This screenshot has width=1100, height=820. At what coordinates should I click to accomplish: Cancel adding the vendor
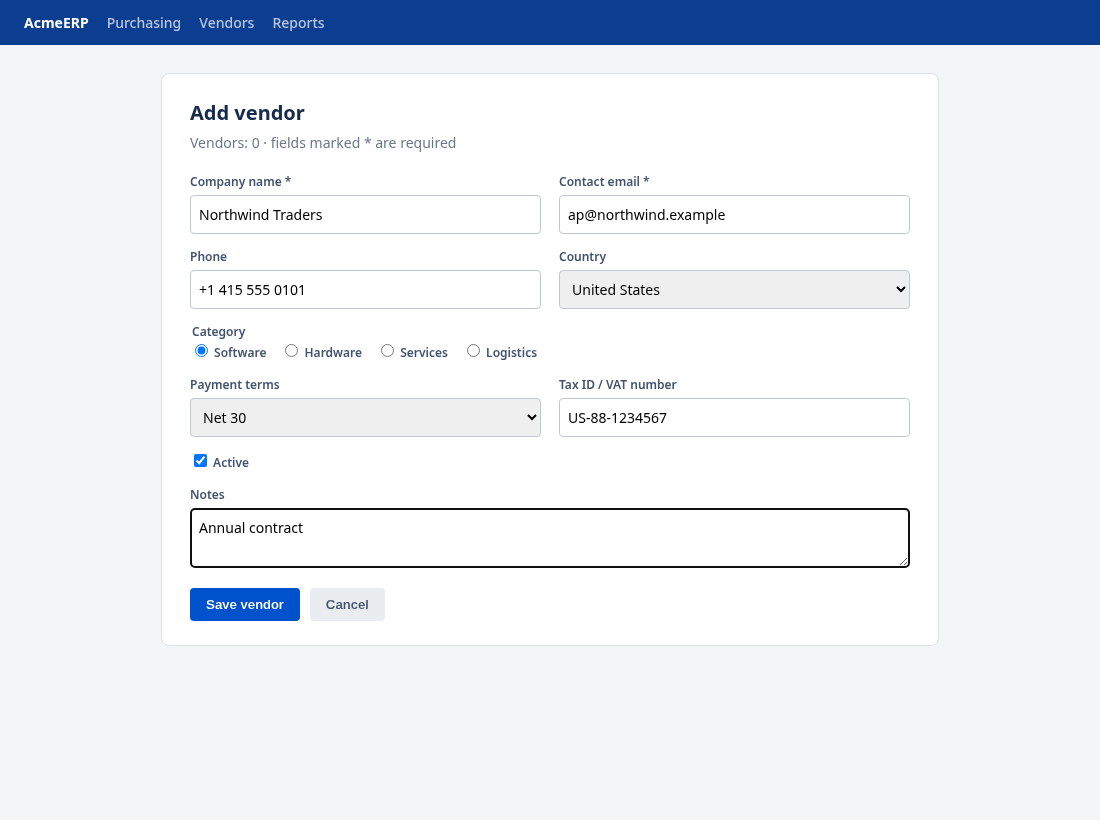[347, 605]
